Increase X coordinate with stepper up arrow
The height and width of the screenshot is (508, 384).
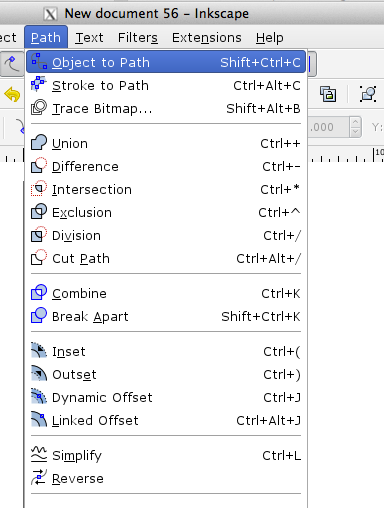(356, 122)
